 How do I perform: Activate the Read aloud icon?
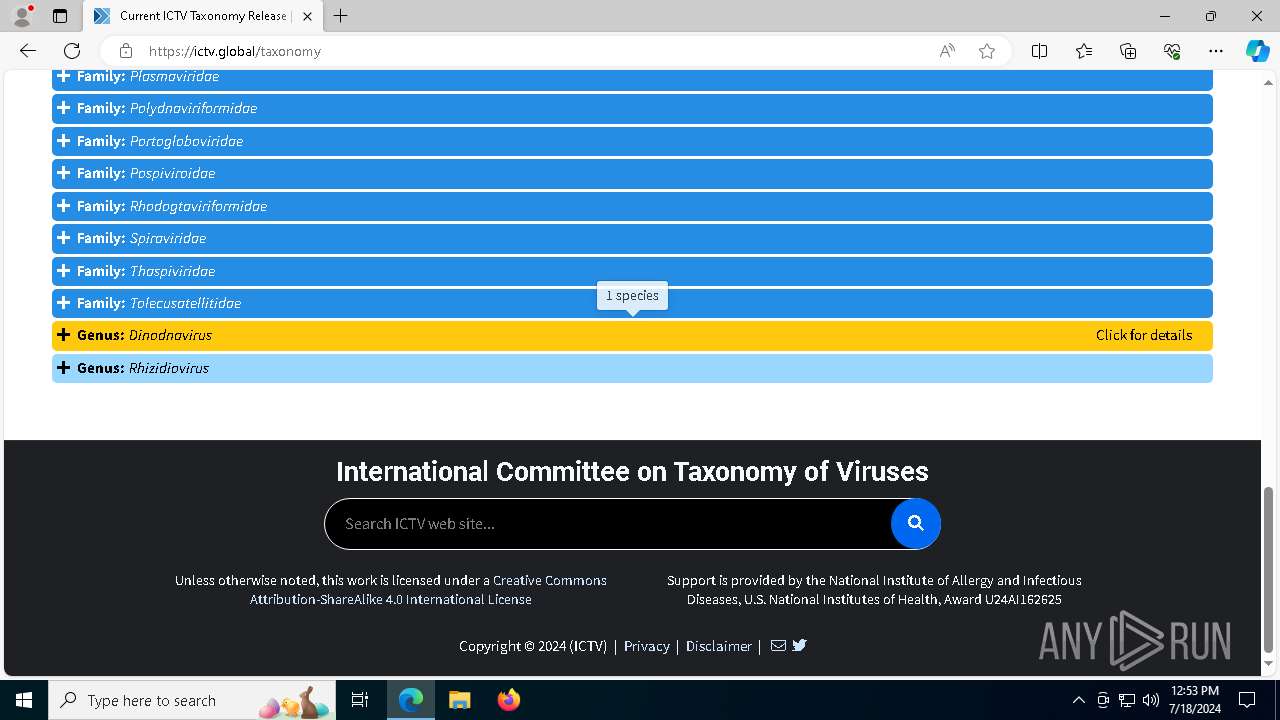947,51
